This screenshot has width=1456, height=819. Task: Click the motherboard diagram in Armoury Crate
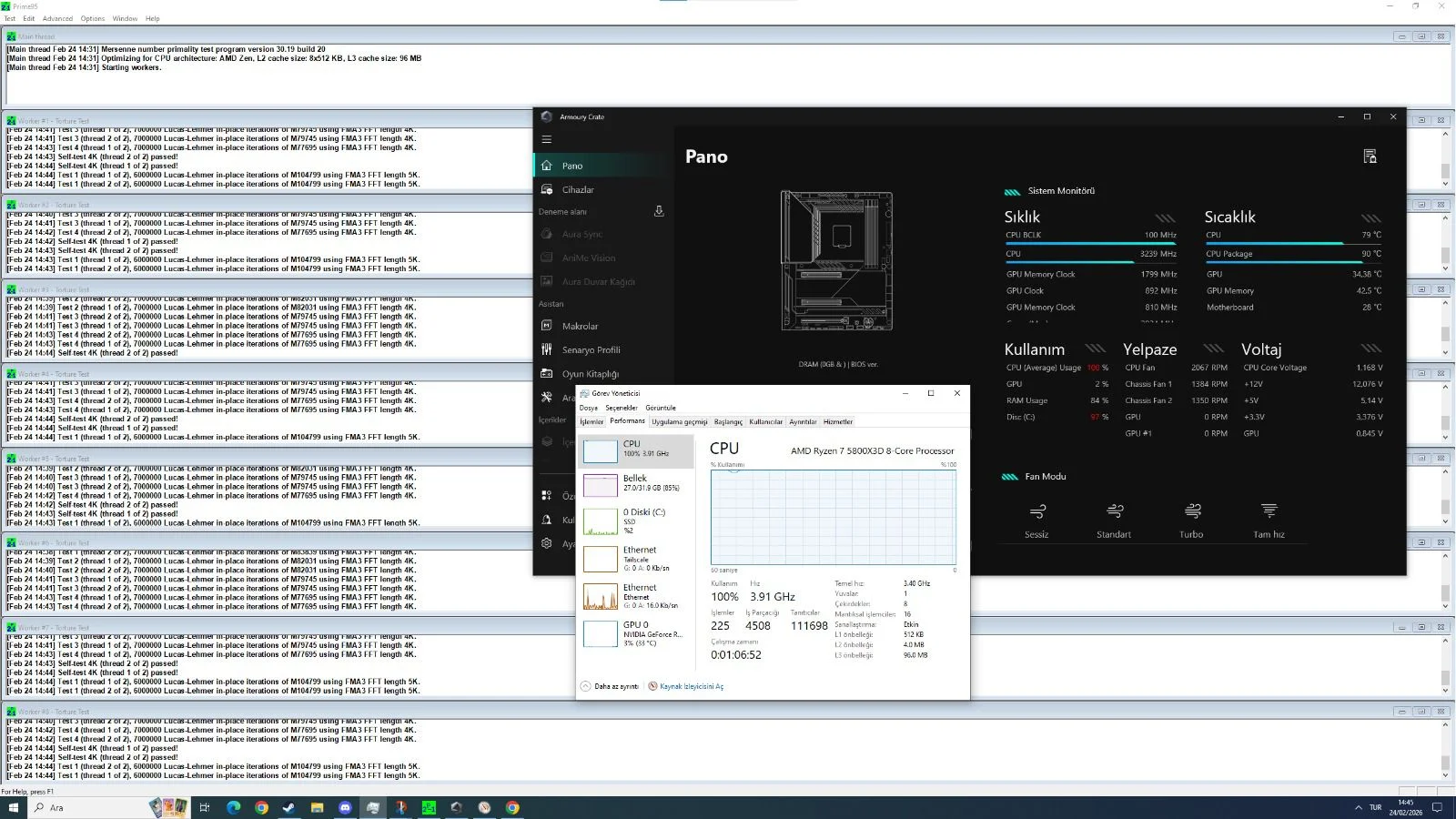pyautogui.click(x=837, y=261)
